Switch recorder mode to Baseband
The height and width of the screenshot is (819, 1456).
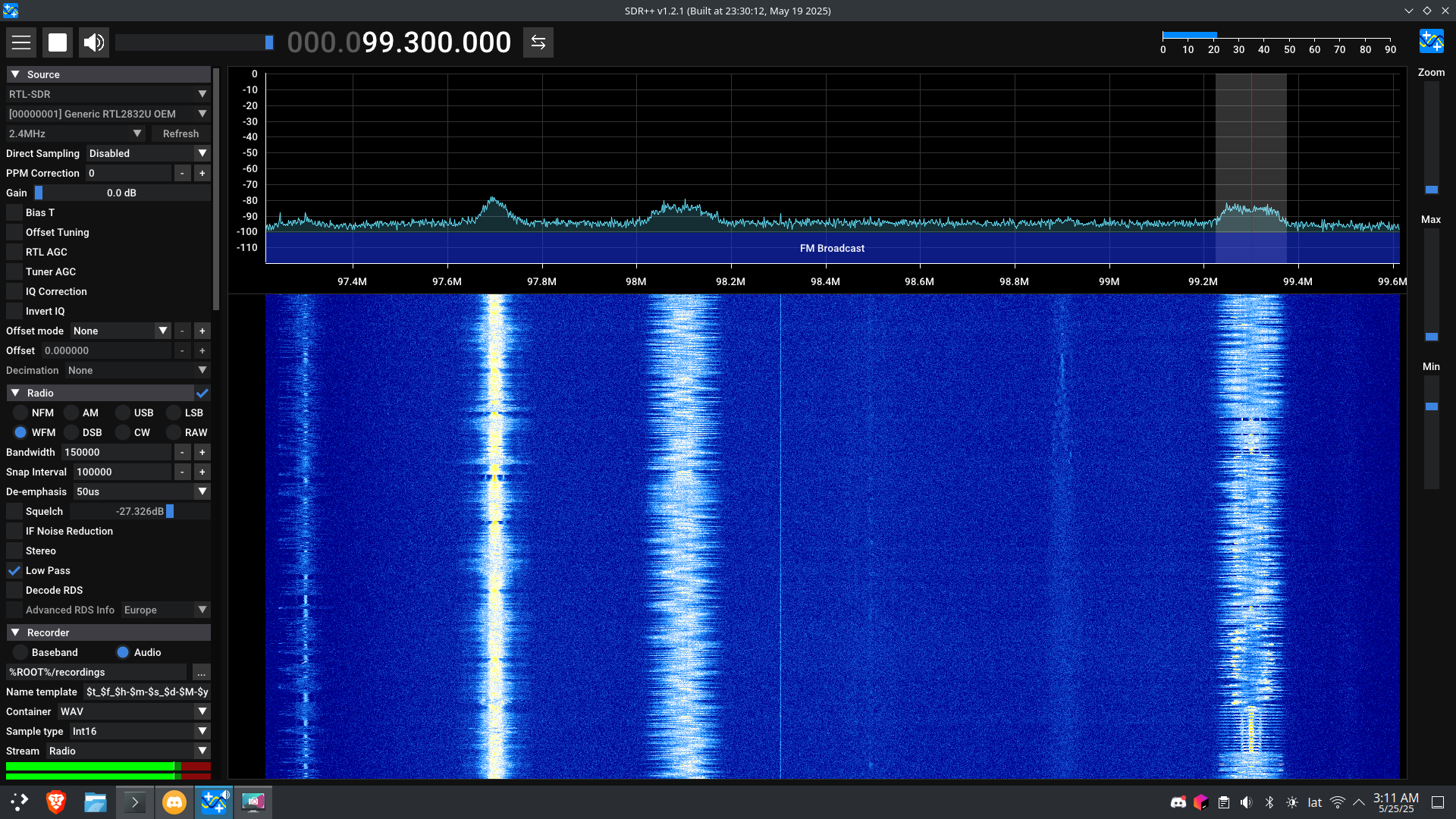(x=20, y=653)
